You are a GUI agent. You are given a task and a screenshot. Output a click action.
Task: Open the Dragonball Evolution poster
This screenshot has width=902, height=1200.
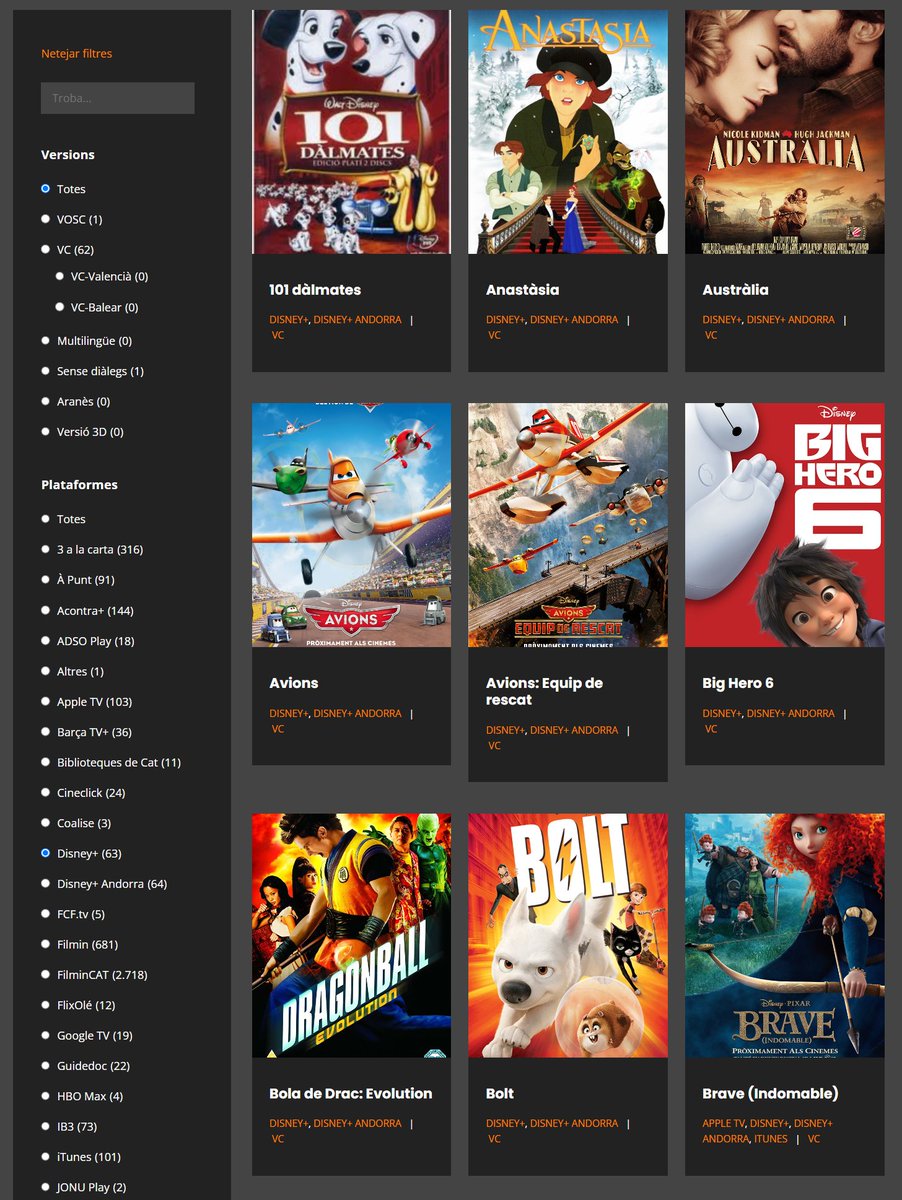tap(351, 935)
